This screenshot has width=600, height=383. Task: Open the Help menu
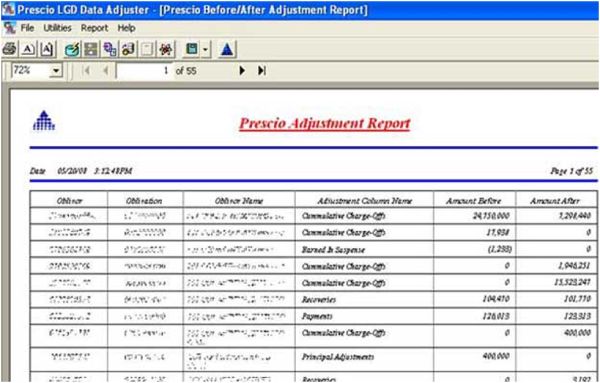126,28
